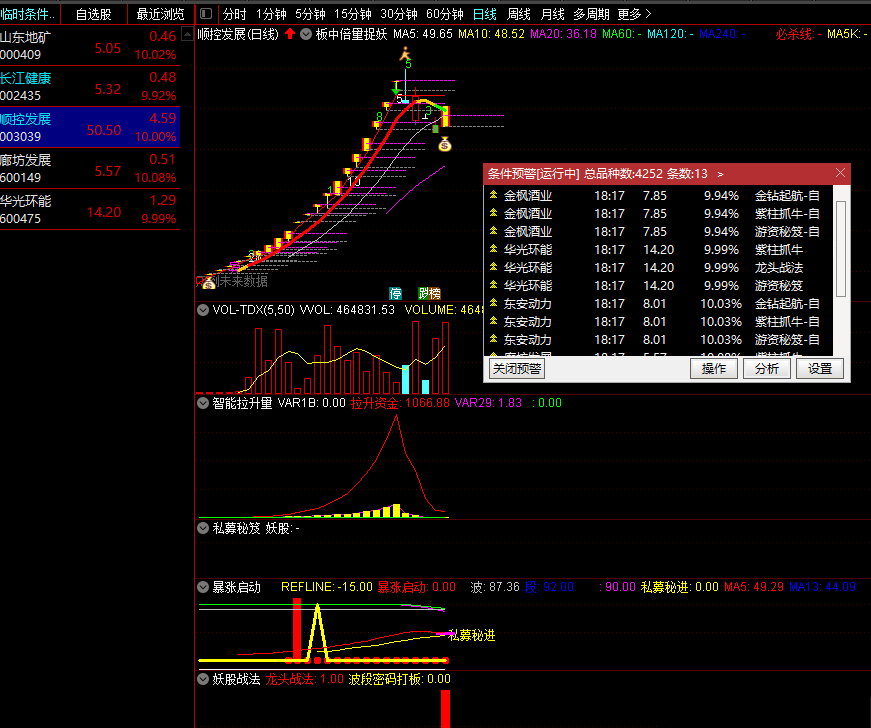Select the 5分钟 period
Viewport: 871px width, 728px height.
[x=311, y=14]
